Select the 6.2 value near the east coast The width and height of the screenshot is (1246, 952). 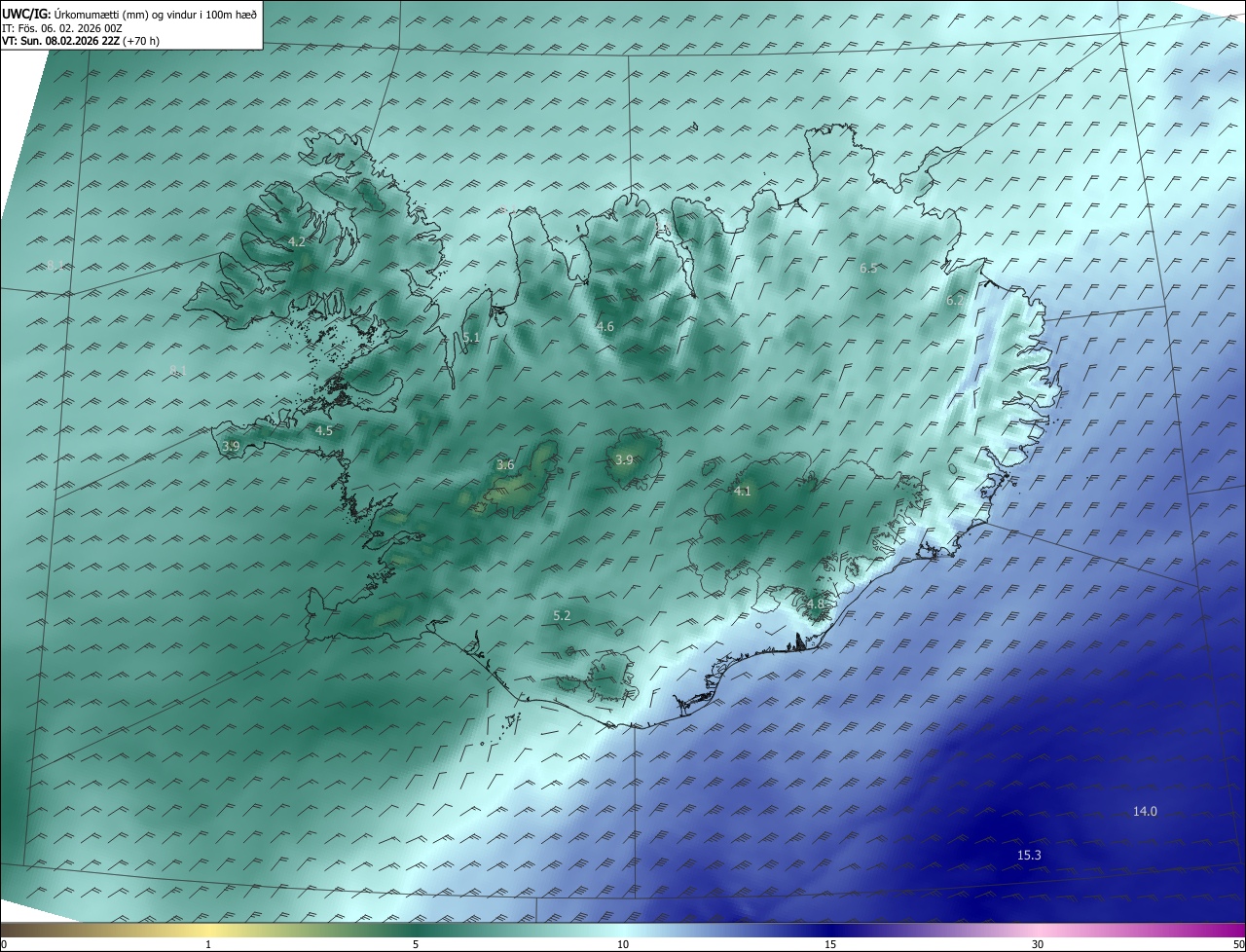(955, 301)
